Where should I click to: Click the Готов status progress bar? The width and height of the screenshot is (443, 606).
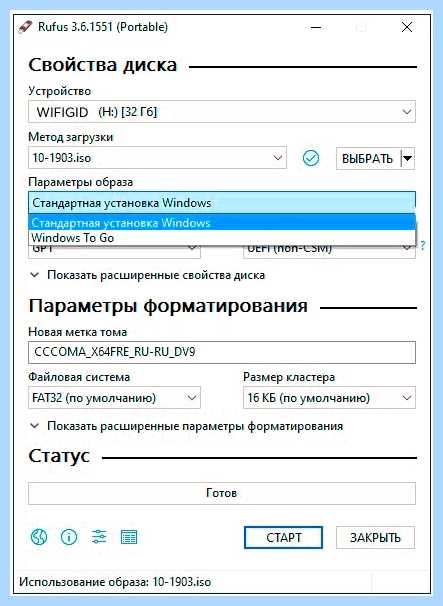(x=222, y=493)
